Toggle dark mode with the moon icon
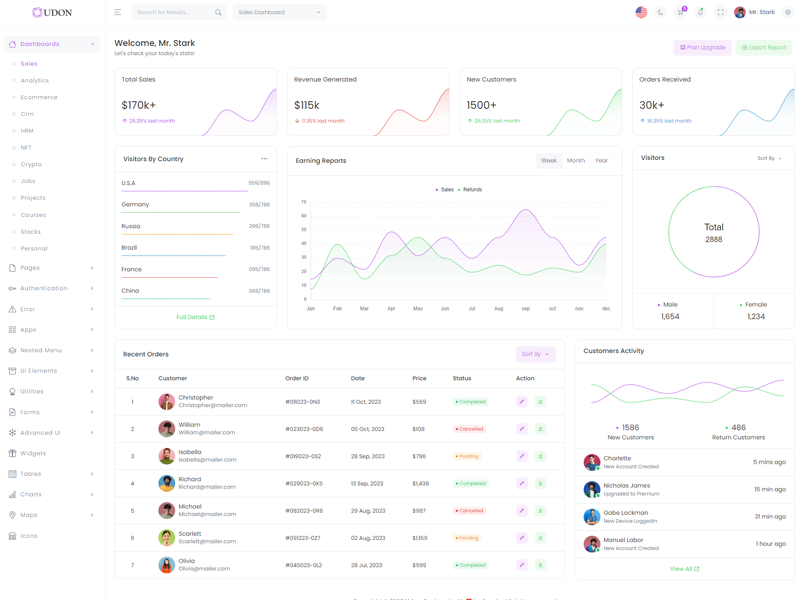The image size is (800, 600). tap(661, 12)
